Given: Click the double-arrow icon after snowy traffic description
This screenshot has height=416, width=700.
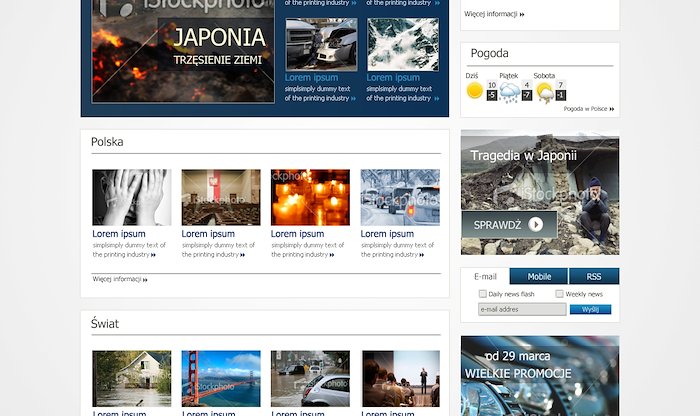Looking at the screenshot, I should tap(421, 255).
